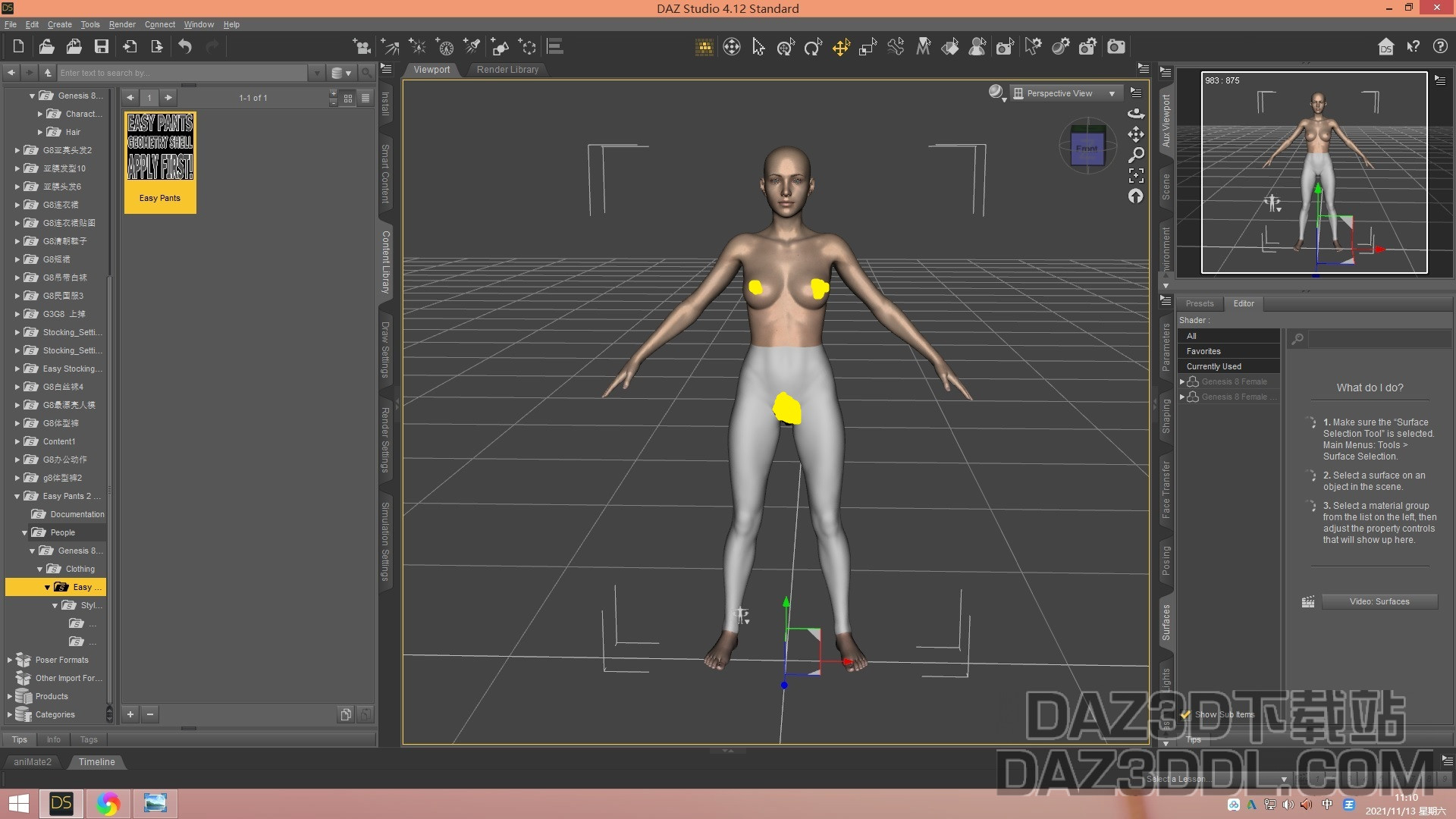This screenshot has height=819, width=1456.
Task: Open the Render menu
Action: [x=122, y=24]
